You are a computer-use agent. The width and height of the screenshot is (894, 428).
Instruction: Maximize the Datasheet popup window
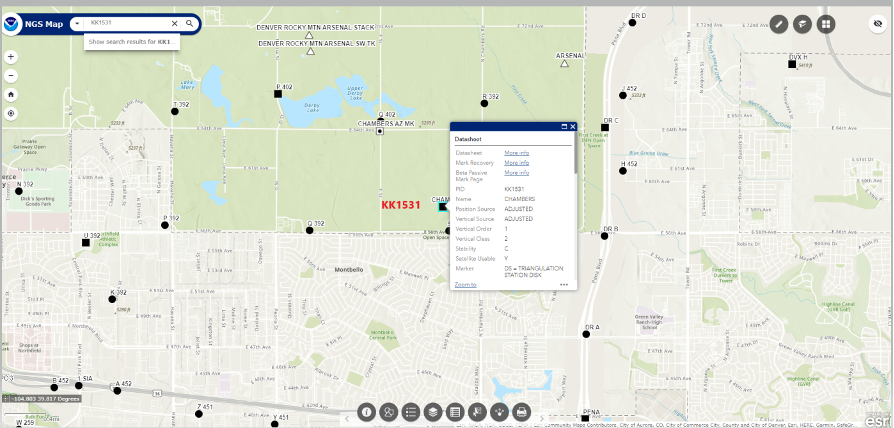pos(564,127)
